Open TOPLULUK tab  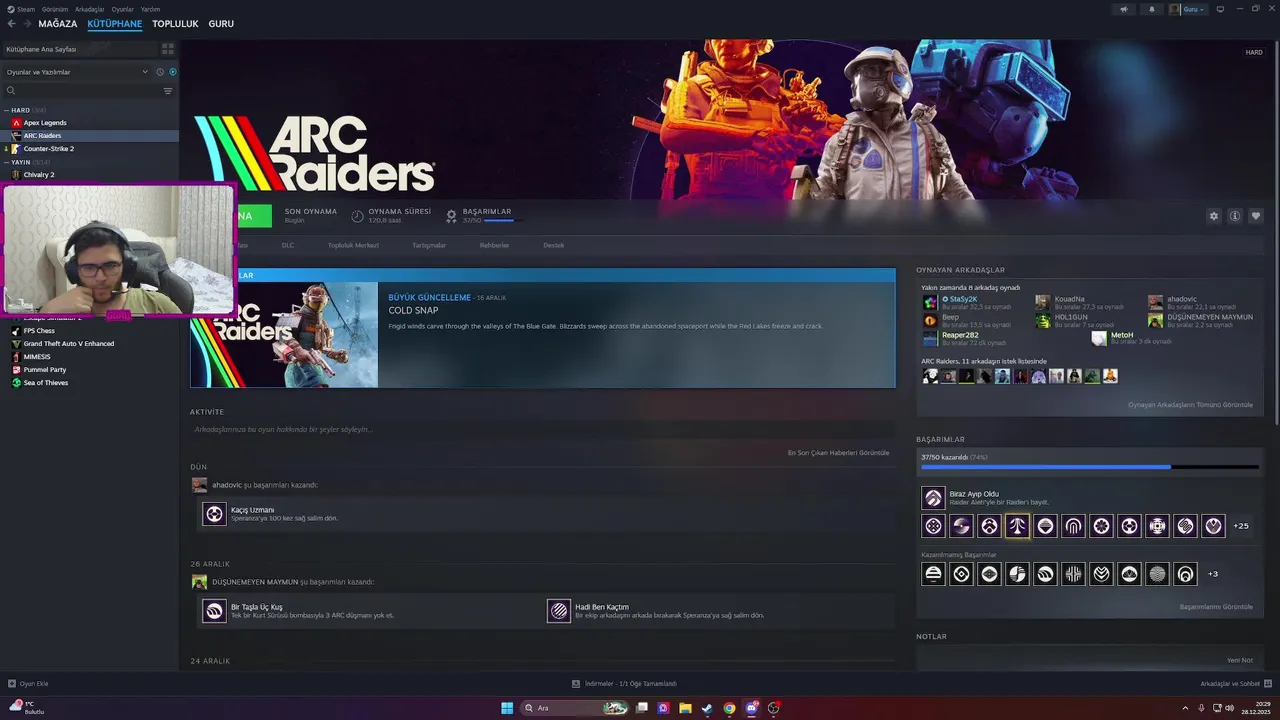pos(175,24)
